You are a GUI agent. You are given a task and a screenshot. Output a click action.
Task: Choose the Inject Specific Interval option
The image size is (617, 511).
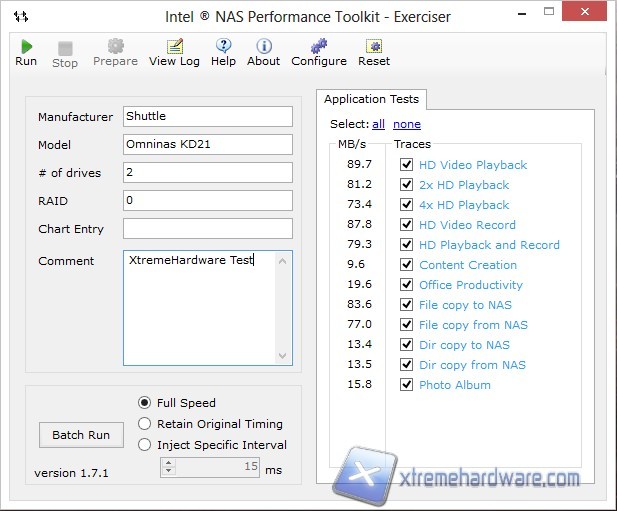146,445
